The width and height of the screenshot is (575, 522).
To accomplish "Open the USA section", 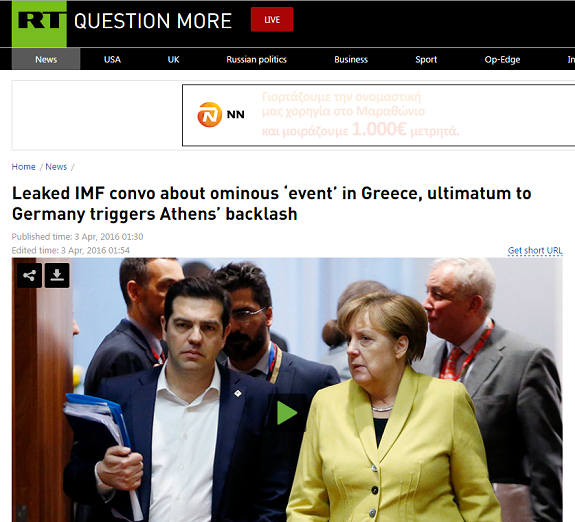I will click(x=112, y=59).
